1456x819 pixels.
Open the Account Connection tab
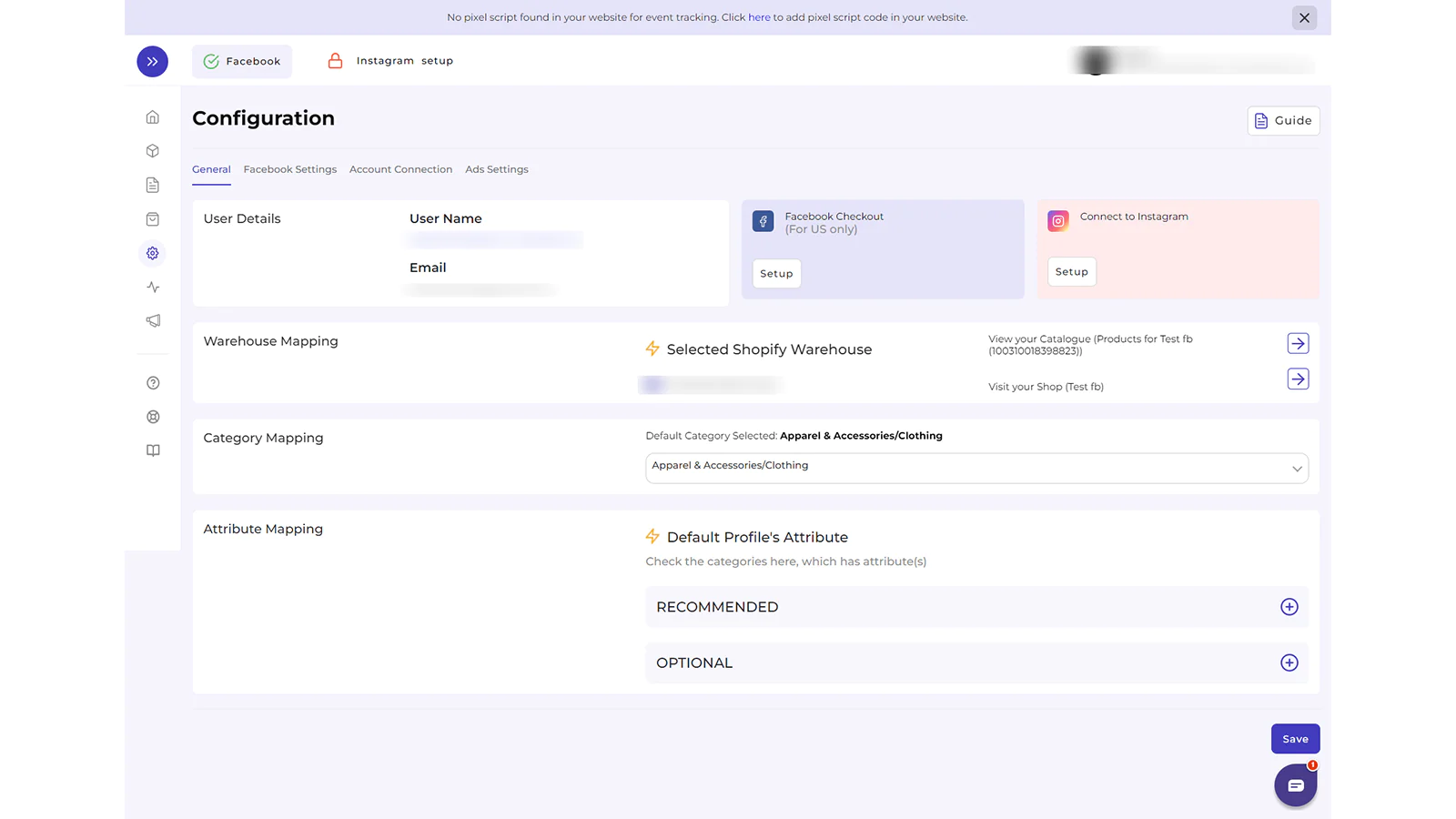pyautogui.click(x=400, y=169)
